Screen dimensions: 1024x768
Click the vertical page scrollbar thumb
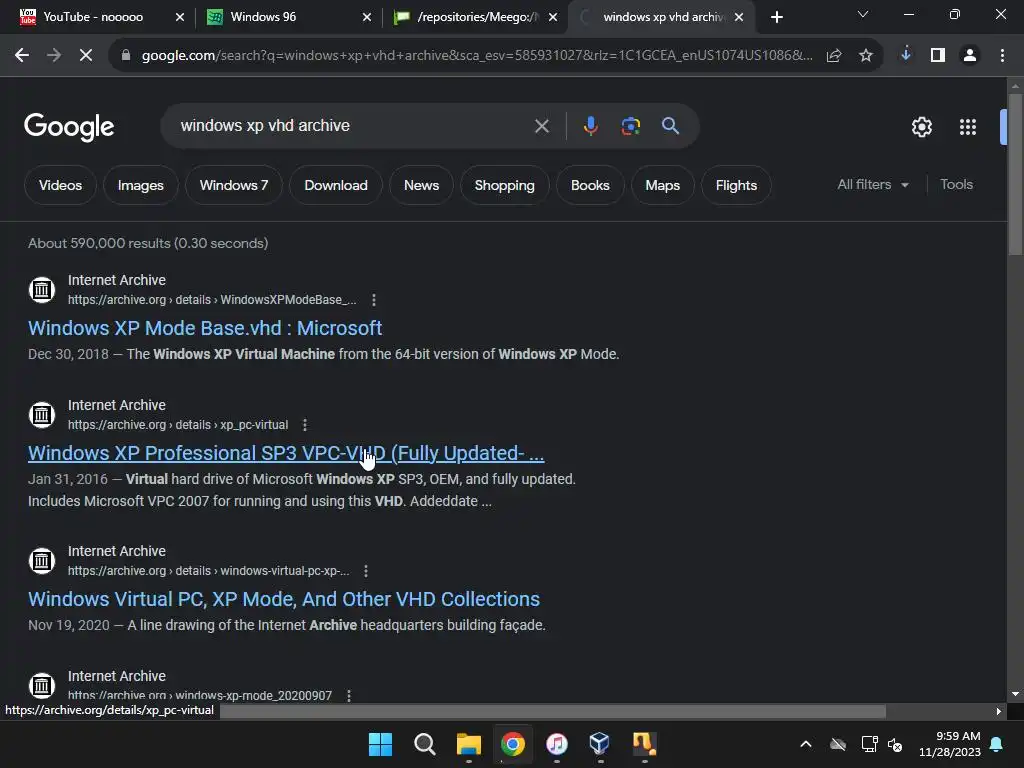1015,174
